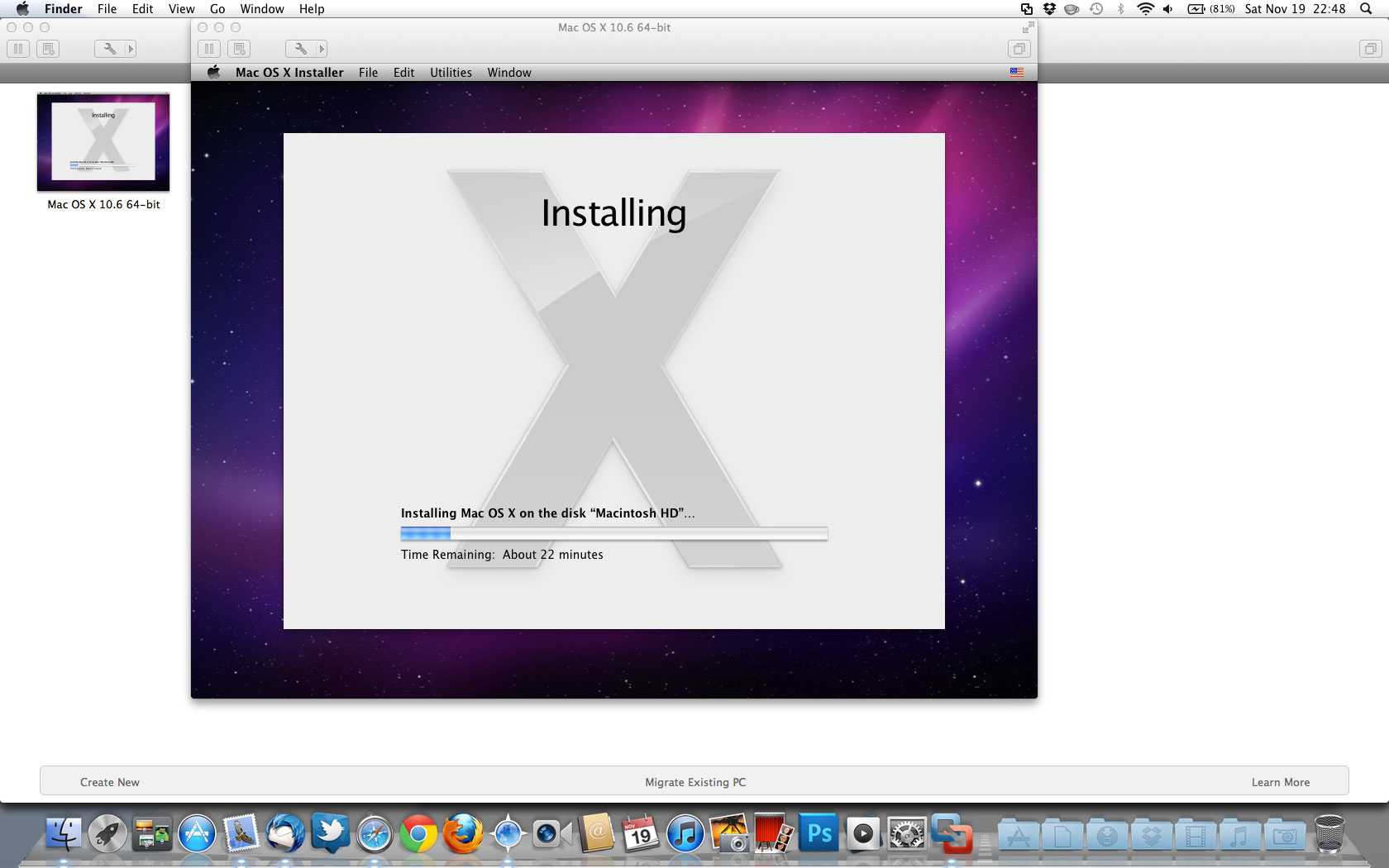
Task: Select the Mac OS X 10.6 64-bit thumbnail
Action: pos(103,141)
